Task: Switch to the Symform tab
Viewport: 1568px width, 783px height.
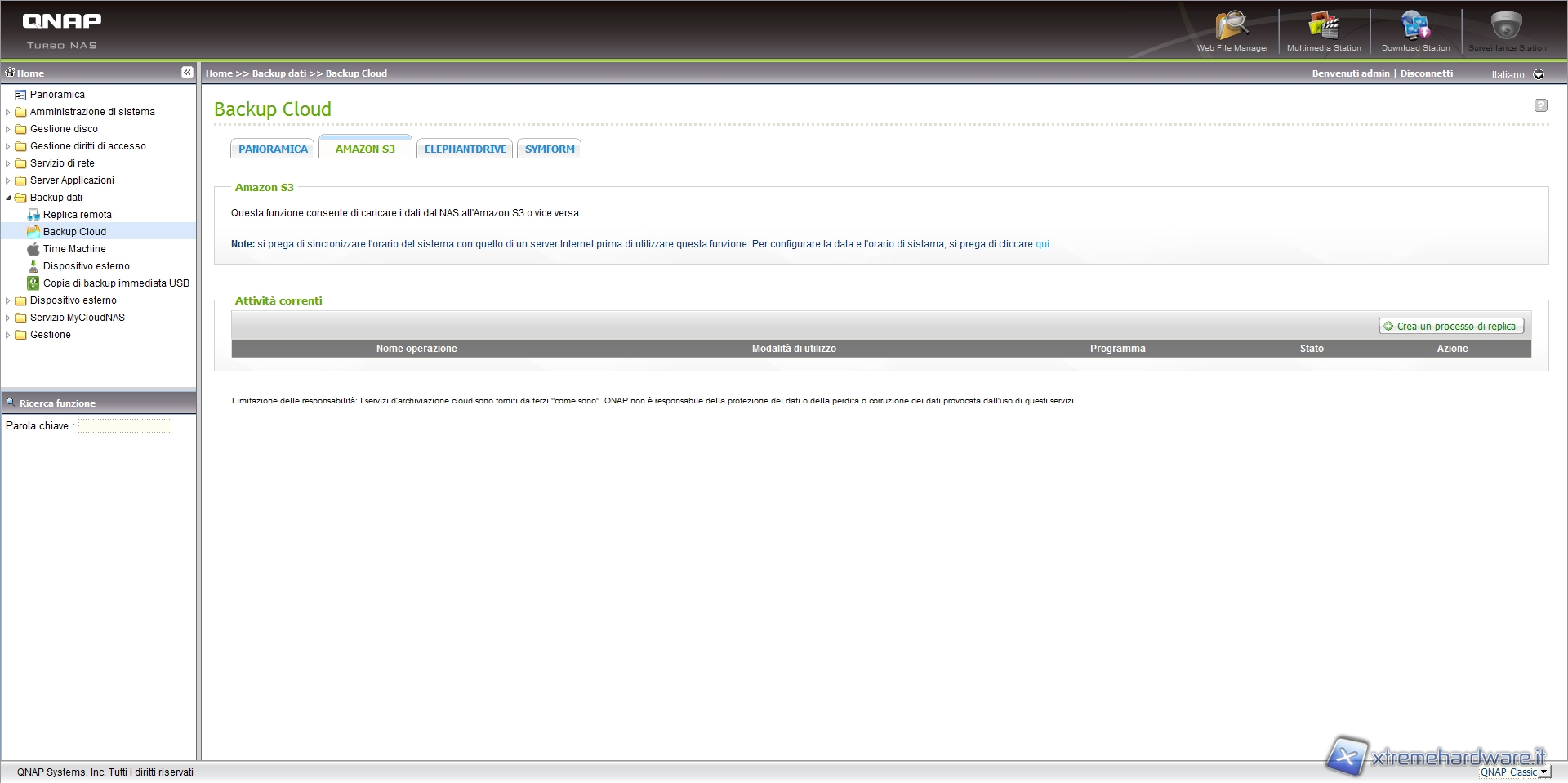Action: click(x=550, y=149)
